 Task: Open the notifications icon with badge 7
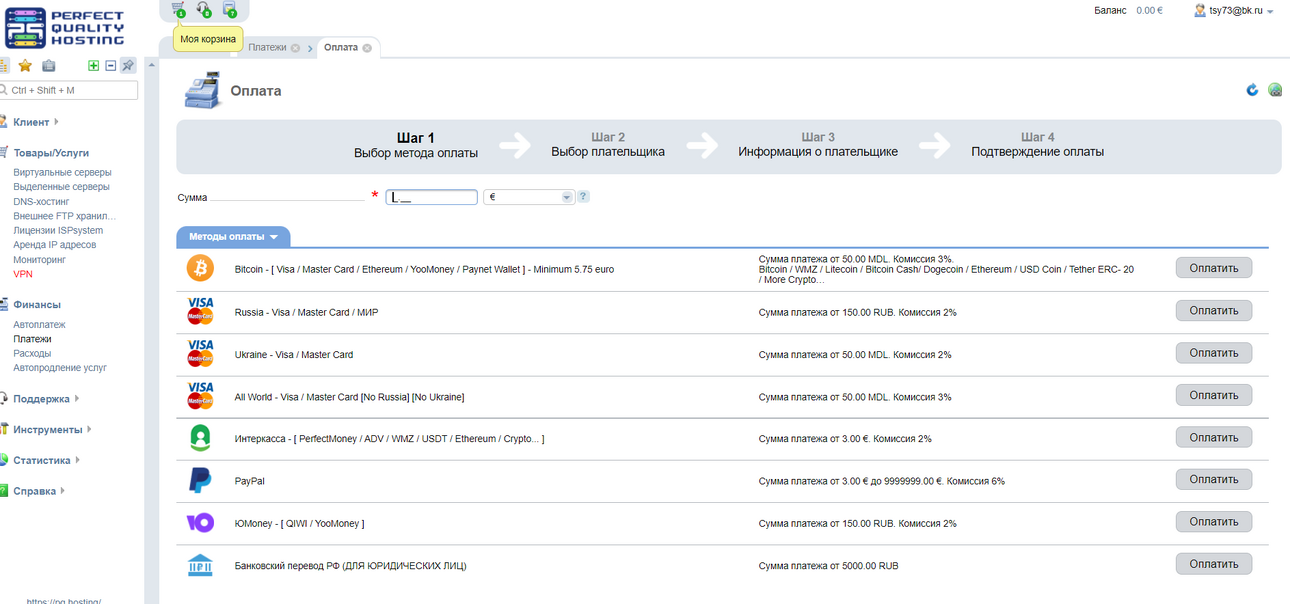[229, 9]
